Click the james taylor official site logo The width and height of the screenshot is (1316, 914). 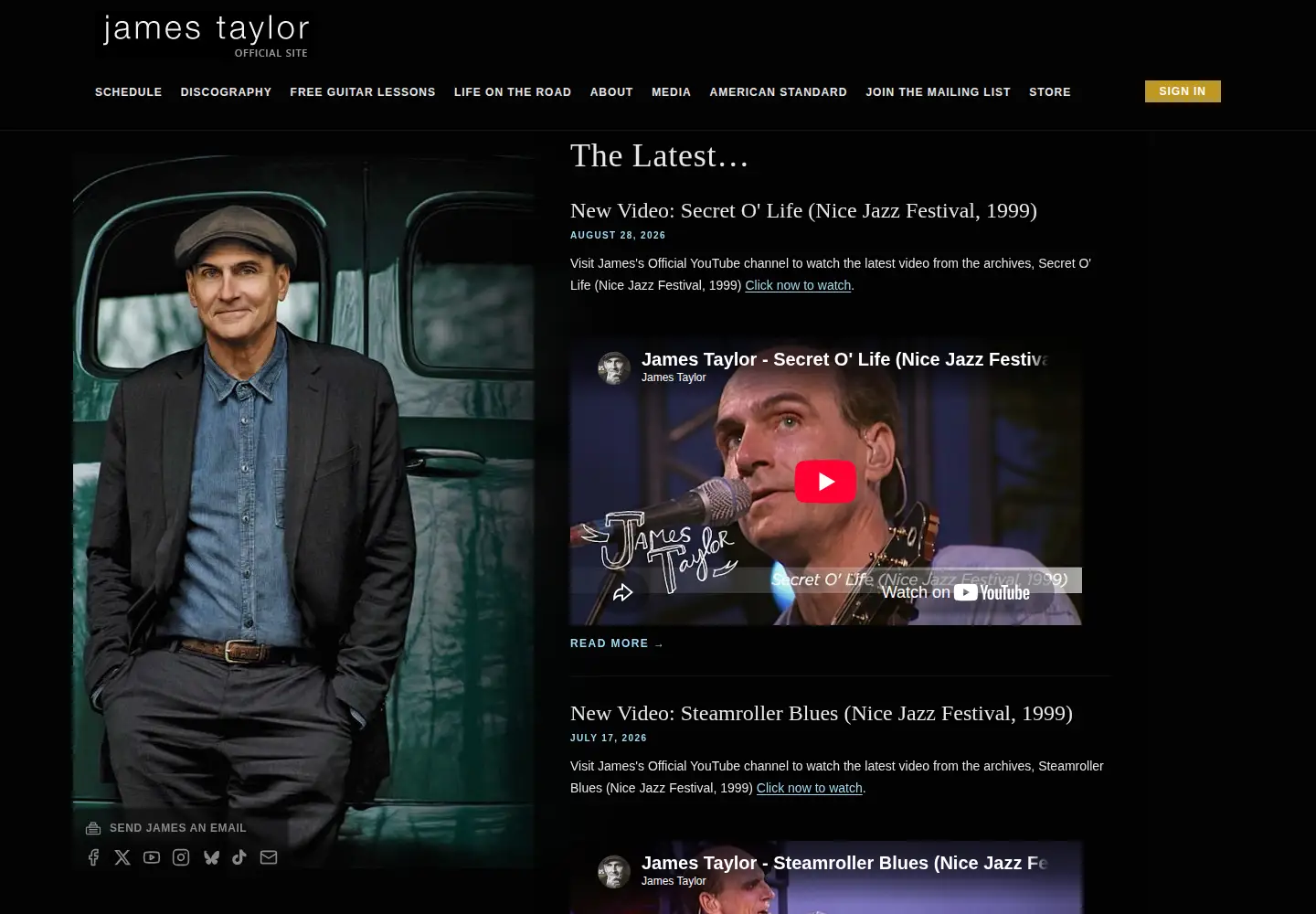[x=207, y=36]
